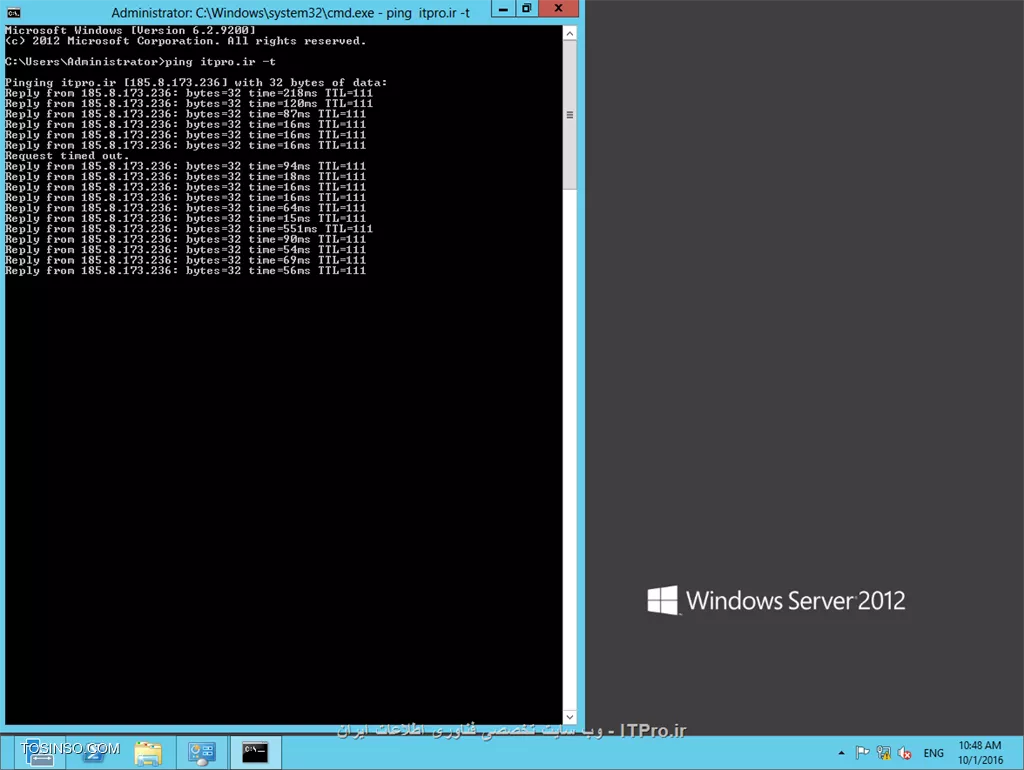This screenshot has width=1024, height=770.
Task: Open the muted volume tray icon
Action: click(904, 753)
